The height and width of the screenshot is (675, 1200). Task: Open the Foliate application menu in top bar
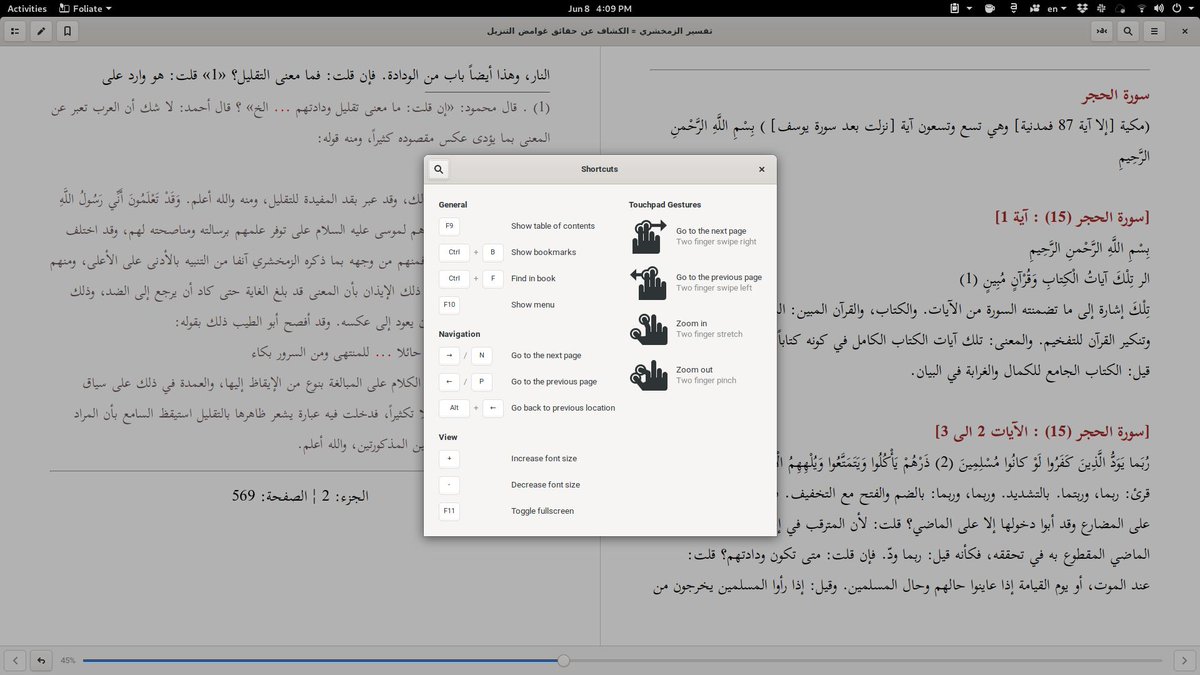pyautogui.click(x=86, y=8)
